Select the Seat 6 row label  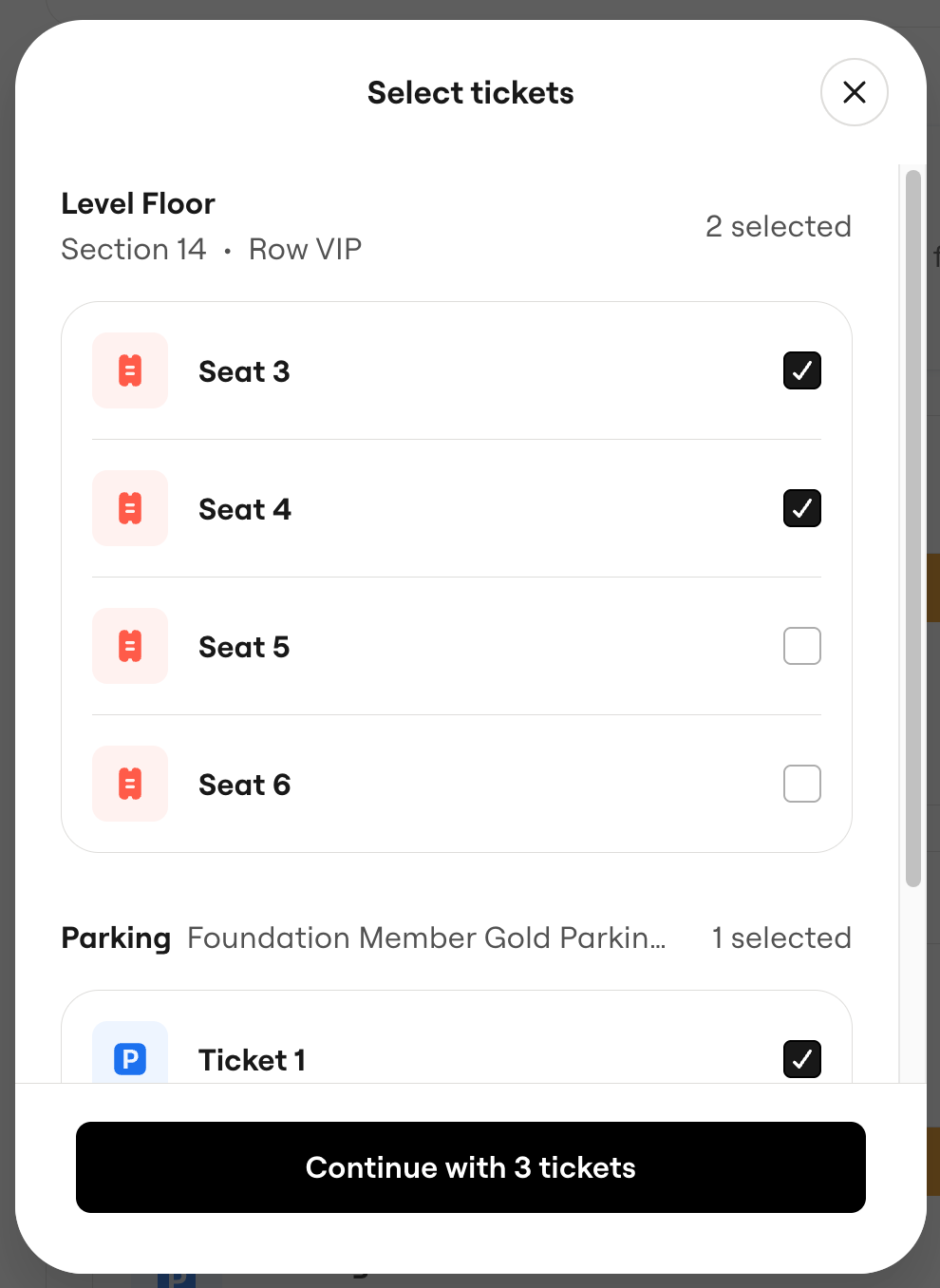click(245, 785)
